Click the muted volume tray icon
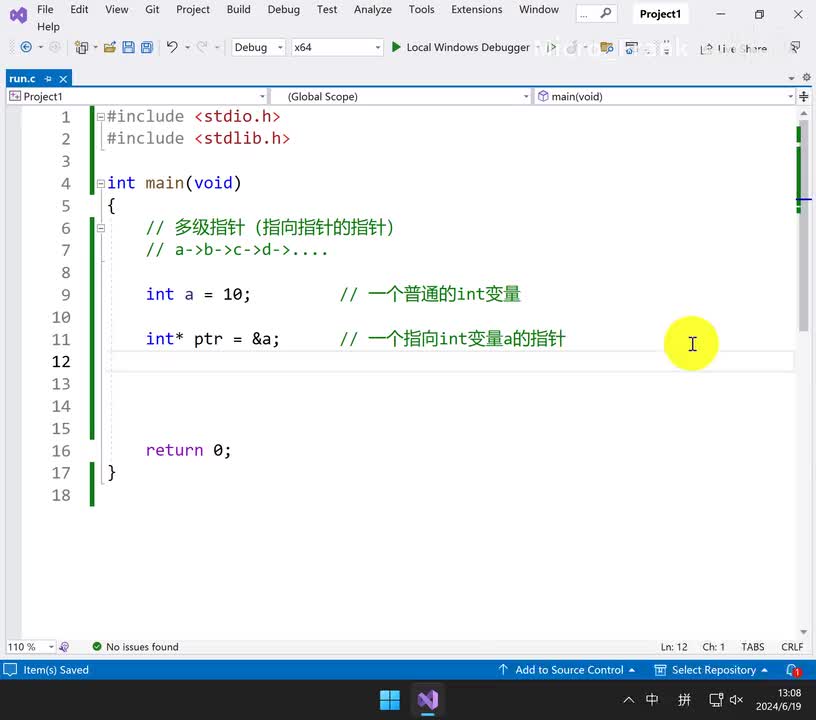 point(736,700)
